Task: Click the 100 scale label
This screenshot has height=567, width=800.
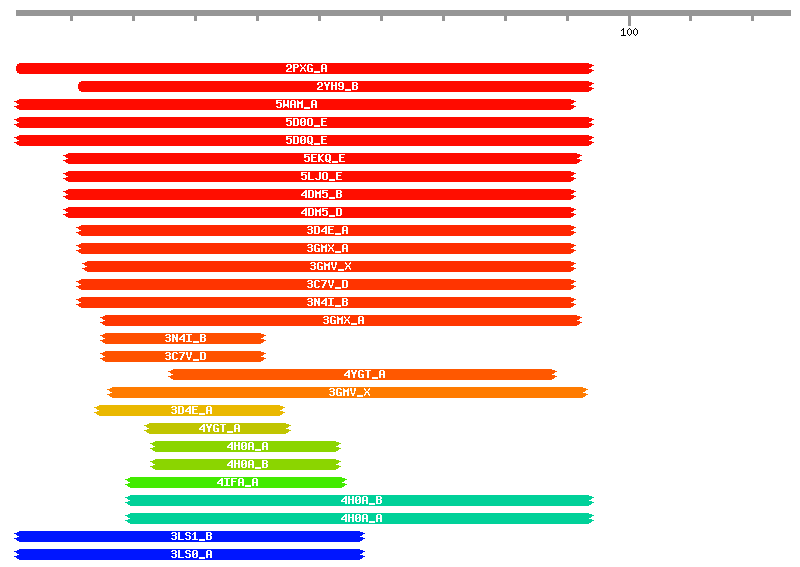Action: click(x=629, y=32)
